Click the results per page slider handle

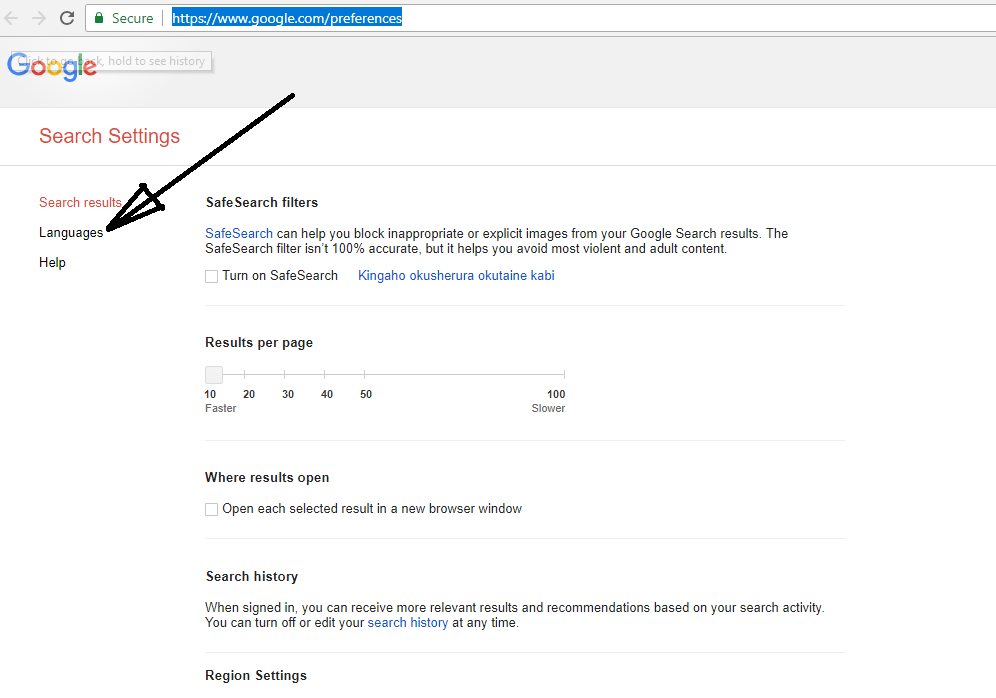(214, 375)
